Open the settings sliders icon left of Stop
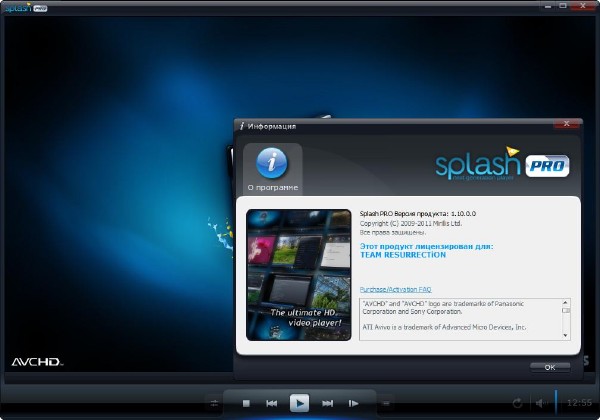The height and width of the screenshot is (420, 600). (x=214, y=403)
